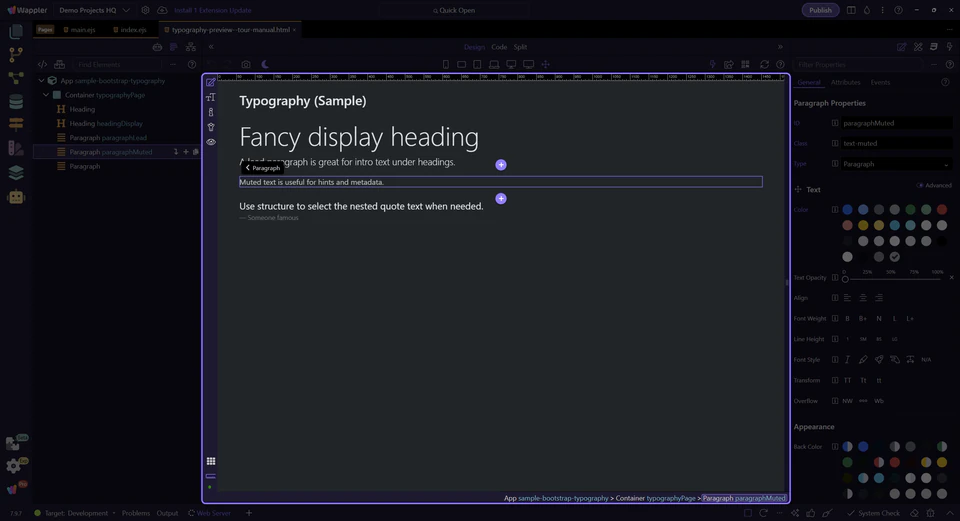960x521 pixels.
Task: Click the grid dots icon at canvas bottom-left
Action: click(211, 461)
